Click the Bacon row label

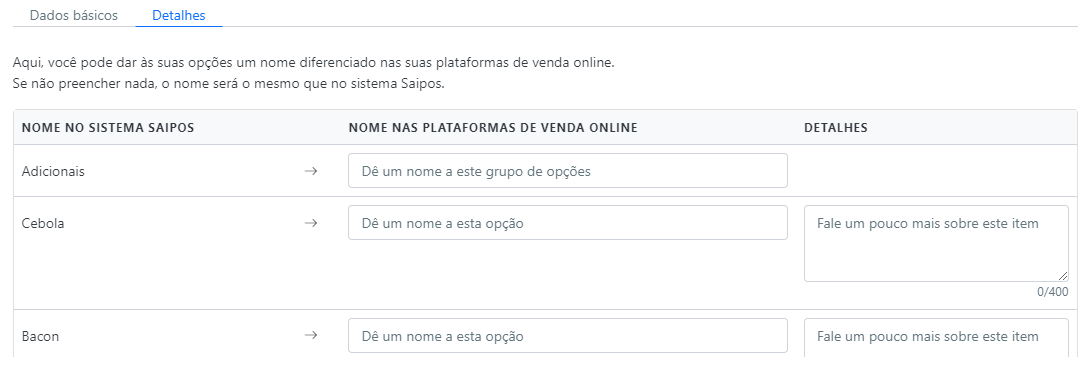tap(40, 336)
